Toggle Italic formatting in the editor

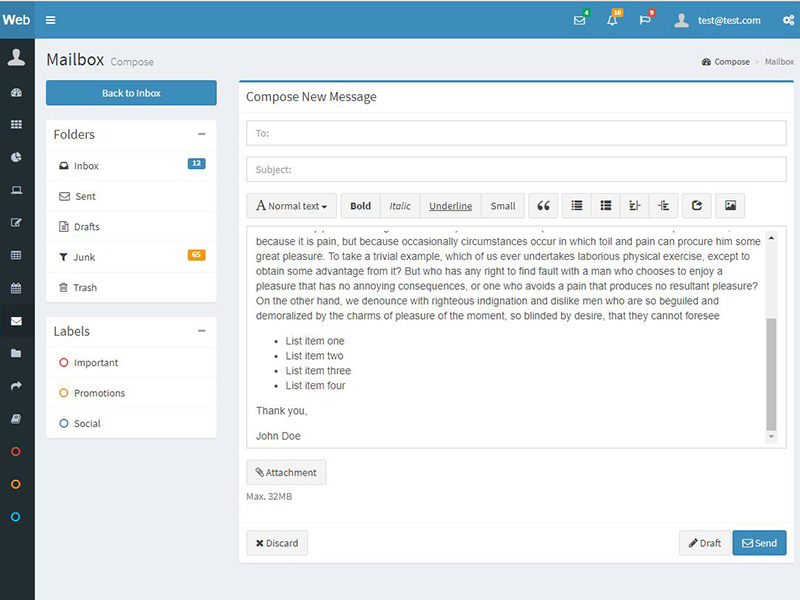coord(400,206)
